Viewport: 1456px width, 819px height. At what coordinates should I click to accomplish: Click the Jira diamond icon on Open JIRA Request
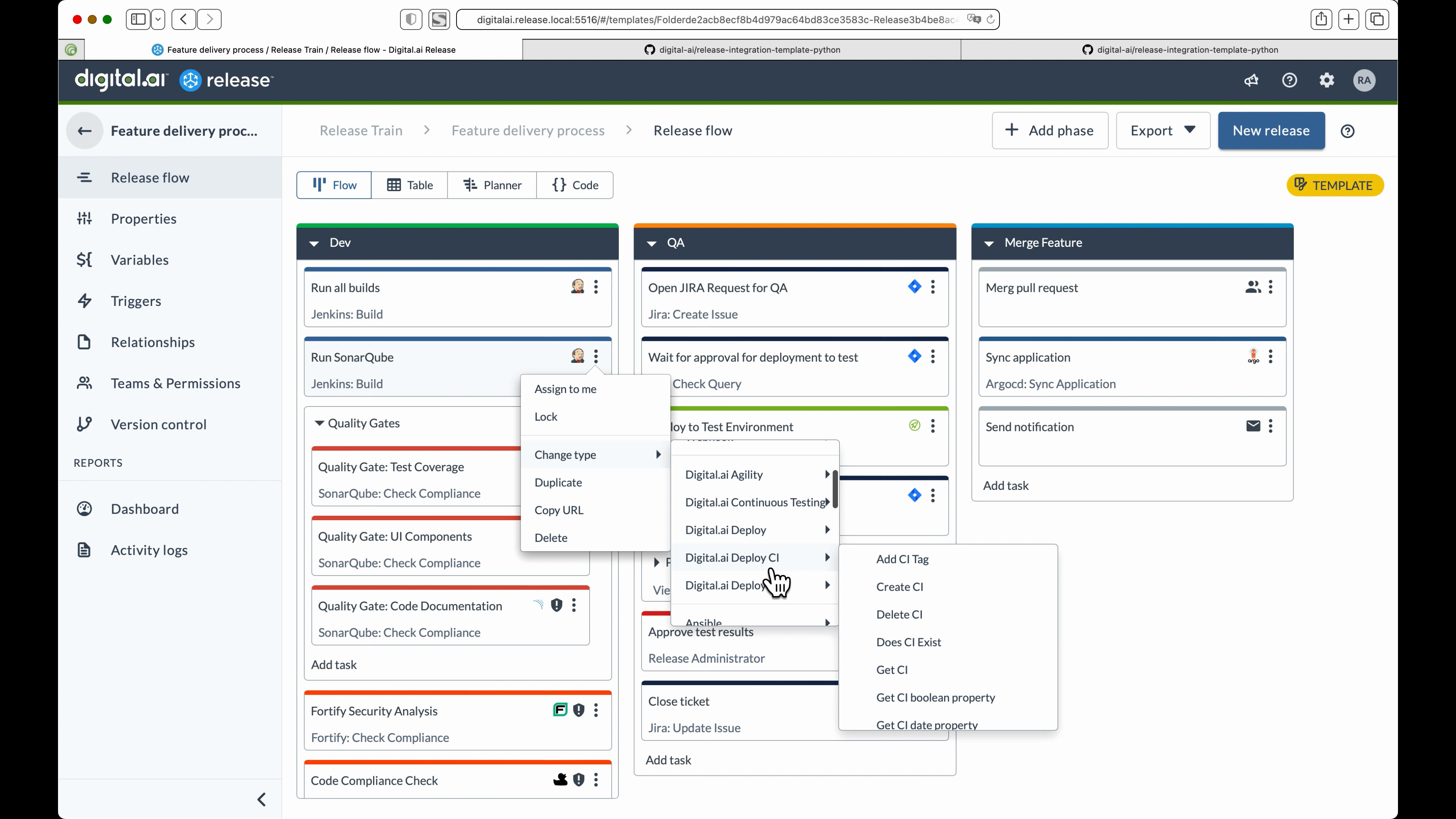[914, 287]
